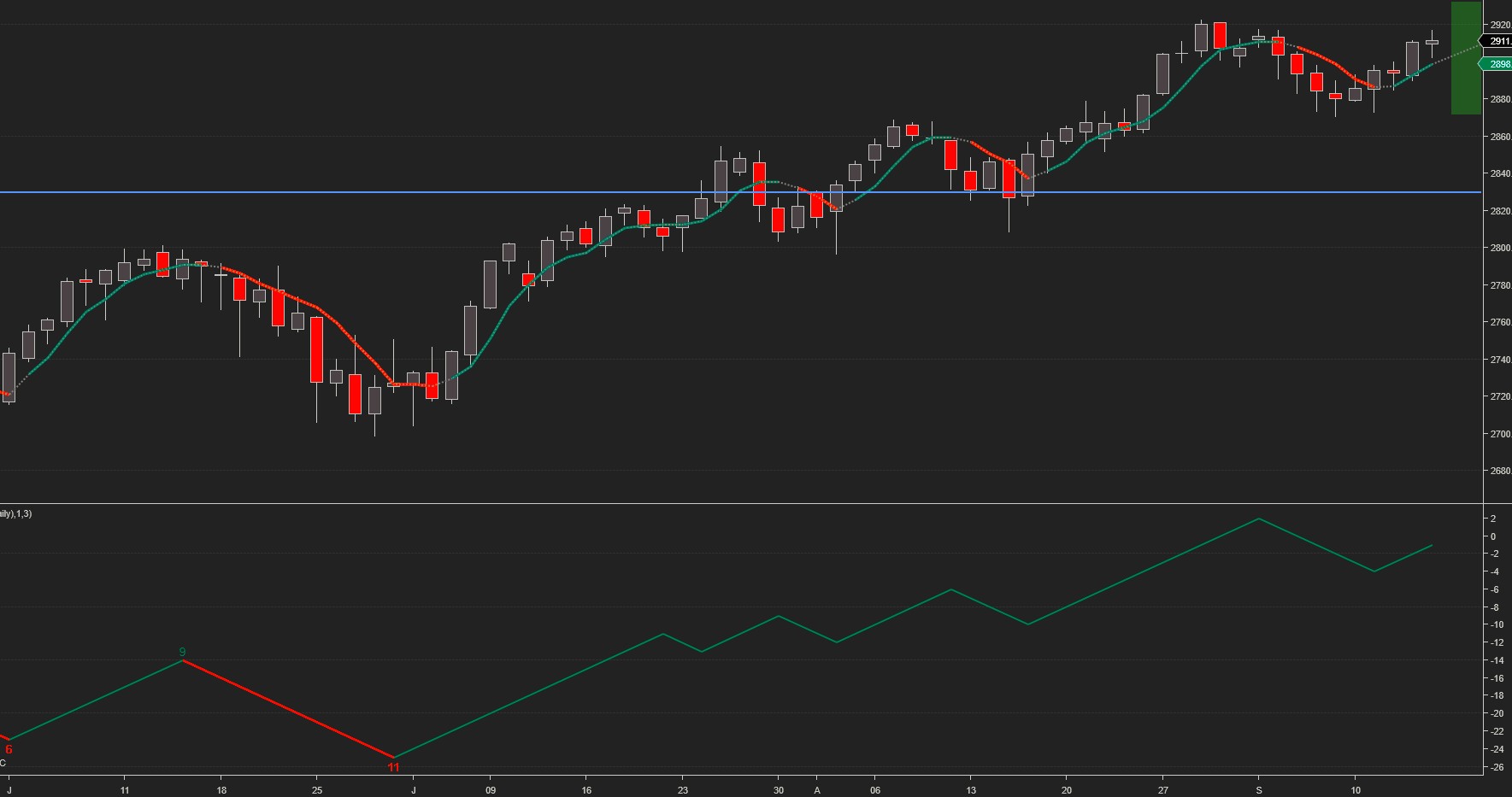Click the S month label on the time axis
The width and height of the screenshot is (1512, 797).
1259,790
